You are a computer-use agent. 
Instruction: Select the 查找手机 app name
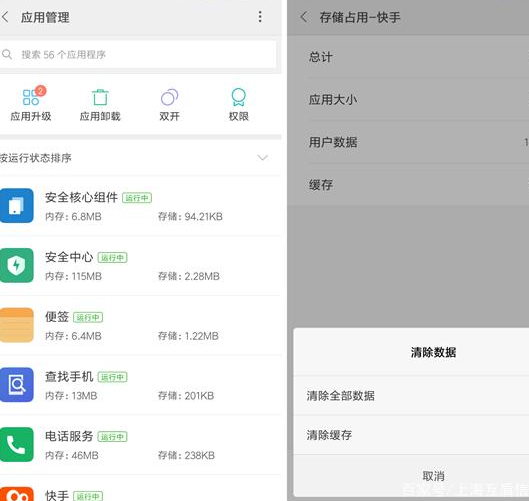point(69,377)
